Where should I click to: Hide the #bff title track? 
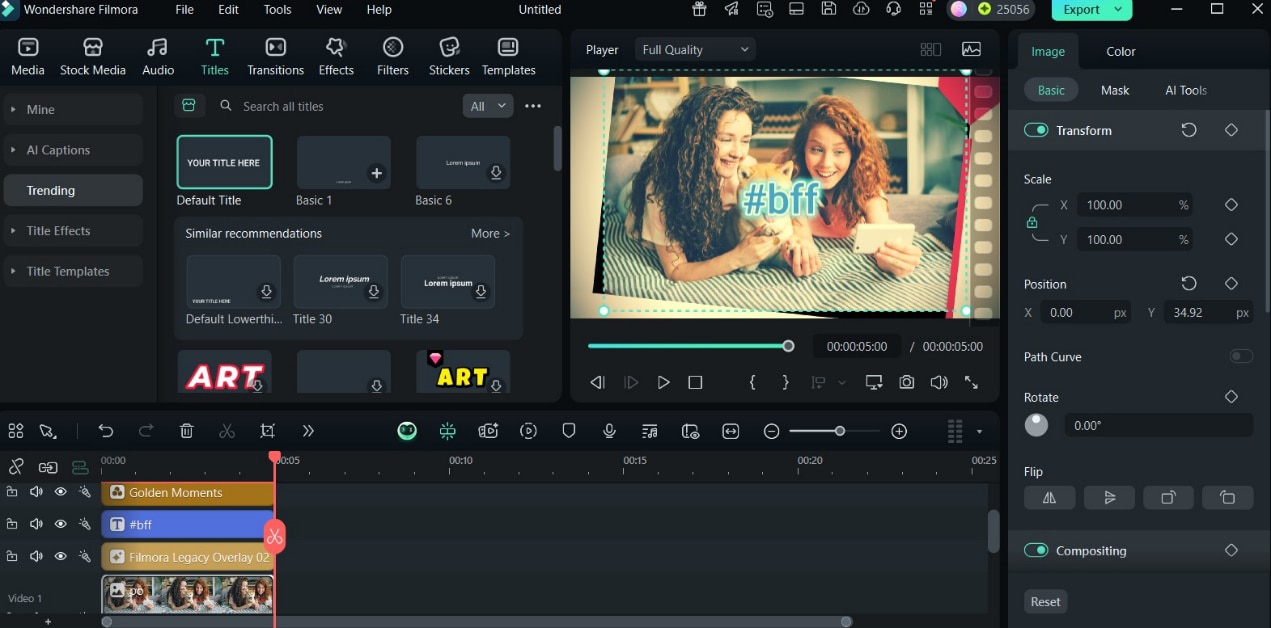pyautogui.click(x=60, y=524)
